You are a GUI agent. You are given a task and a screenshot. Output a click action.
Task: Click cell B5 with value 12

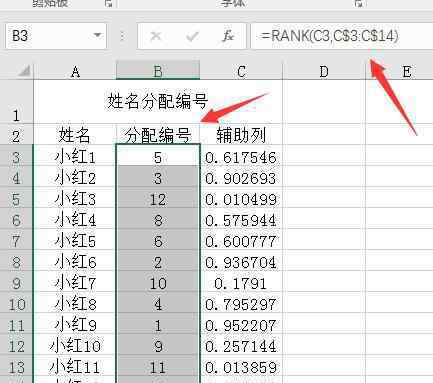[x=158, y=197]
